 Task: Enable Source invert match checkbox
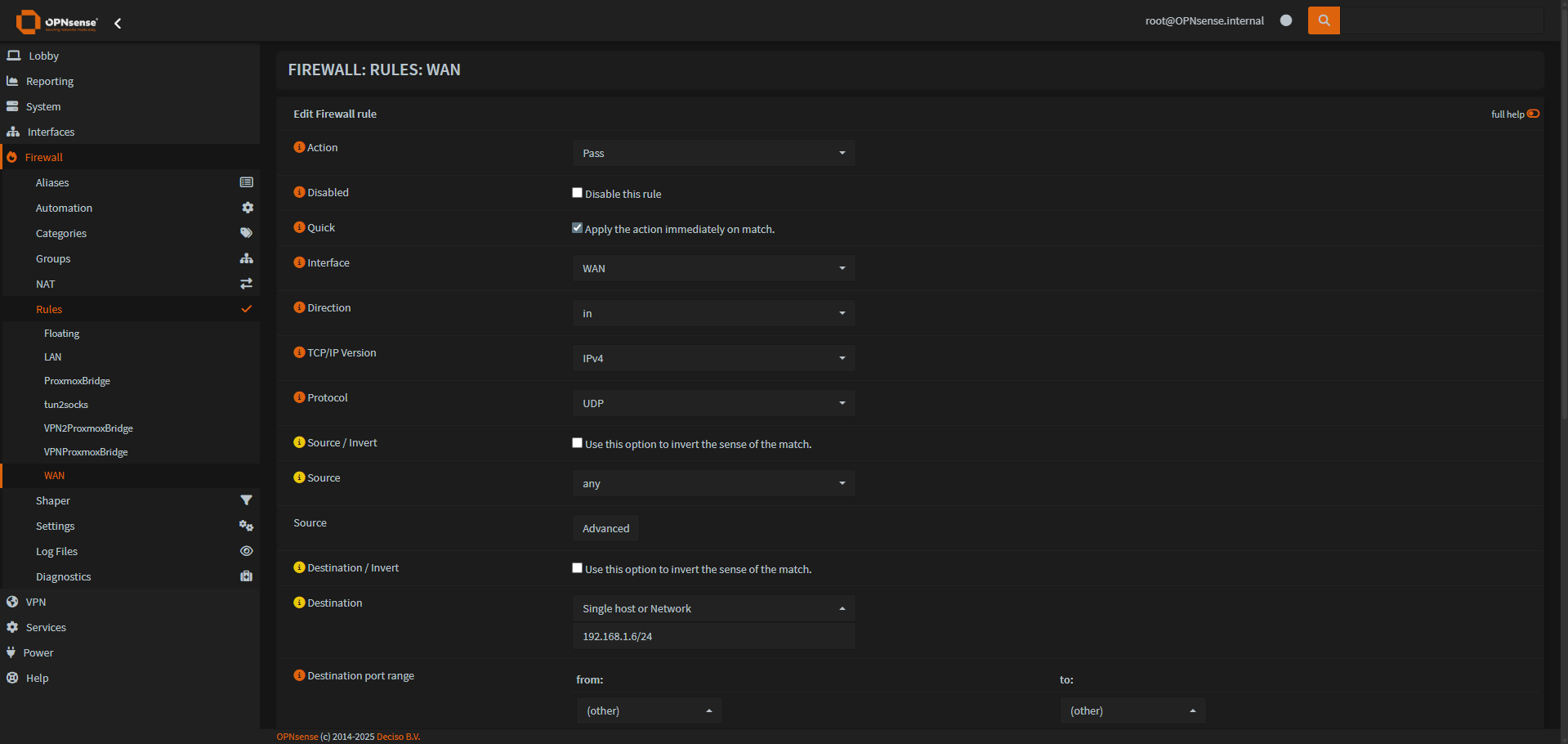click(x=577, y=443)
